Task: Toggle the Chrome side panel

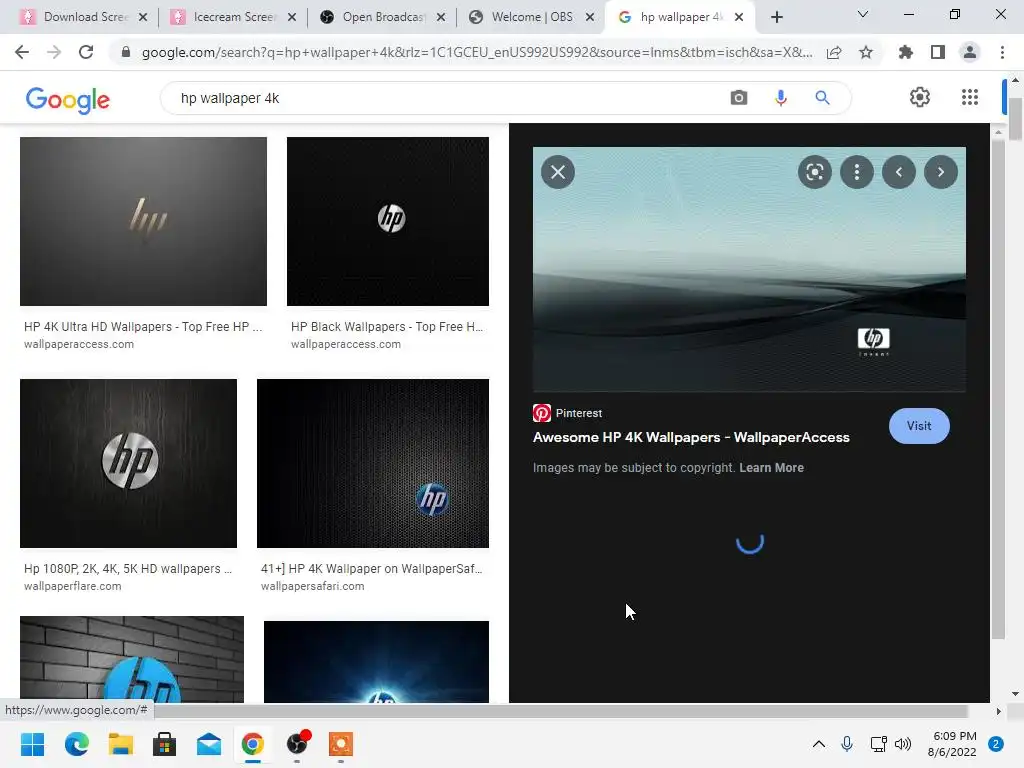Action: (938, 52)
